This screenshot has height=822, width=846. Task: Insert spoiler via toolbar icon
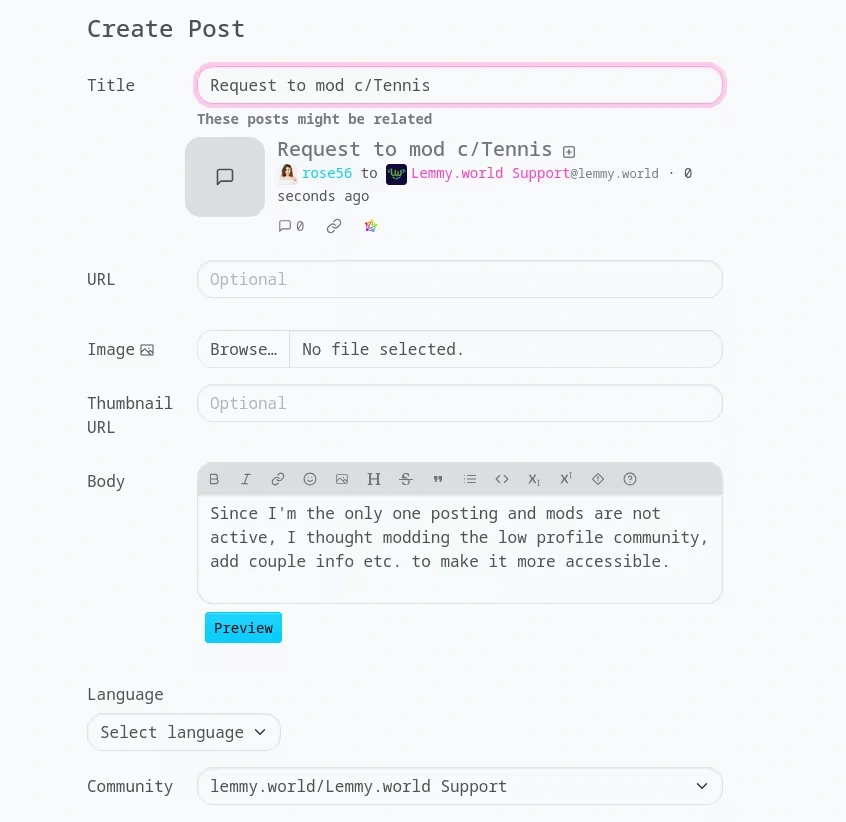pos(598,479)
